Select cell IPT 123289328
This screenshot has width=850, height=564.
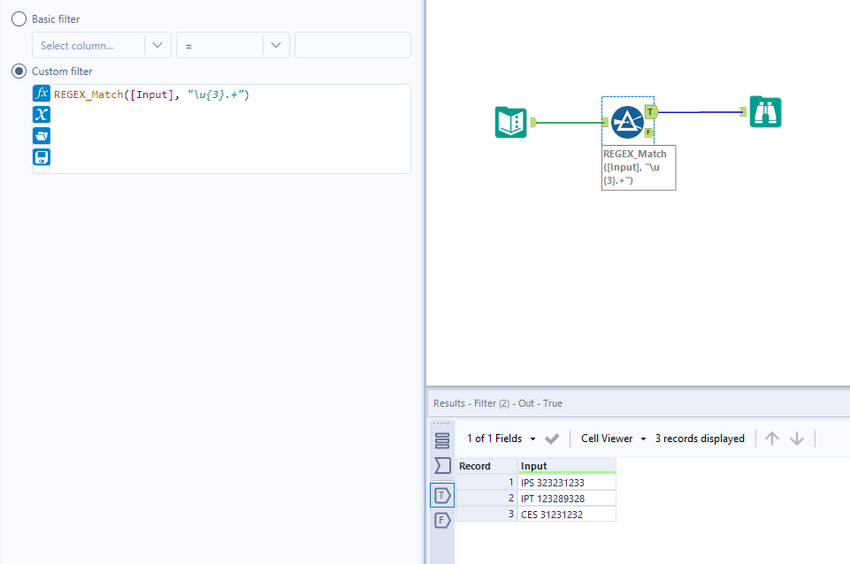(x=567, y=498)
